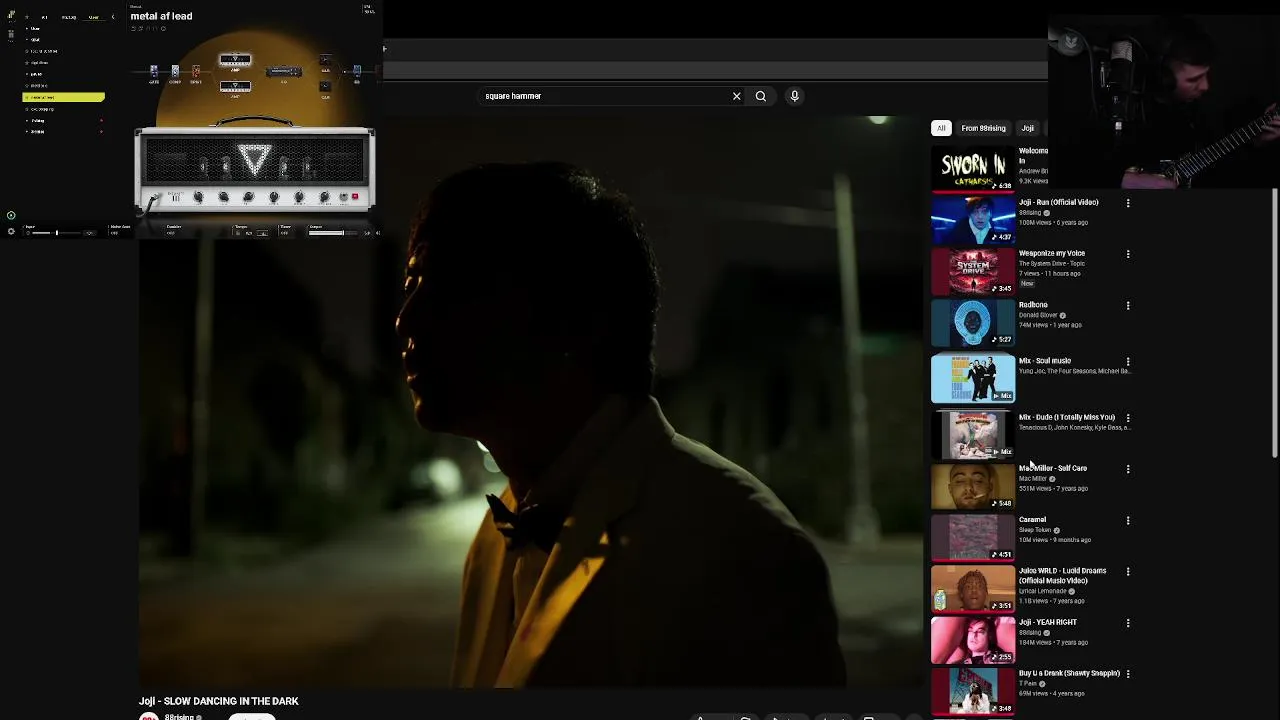
Task: Toggle the Noise Gate setting
Action: click(118, 230)
